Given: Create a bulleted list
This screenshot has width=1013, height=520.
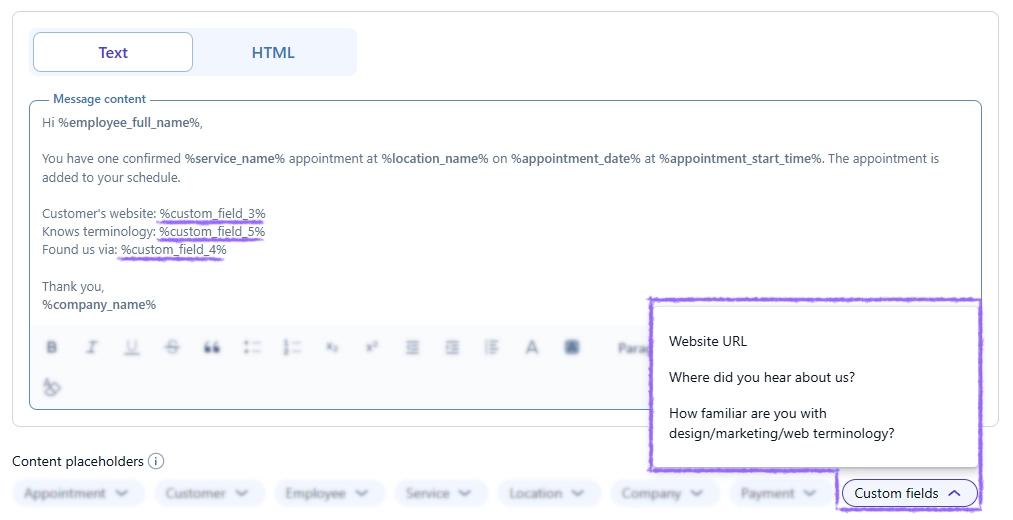Looking at the screenshot, I should (x=252, y=347).
